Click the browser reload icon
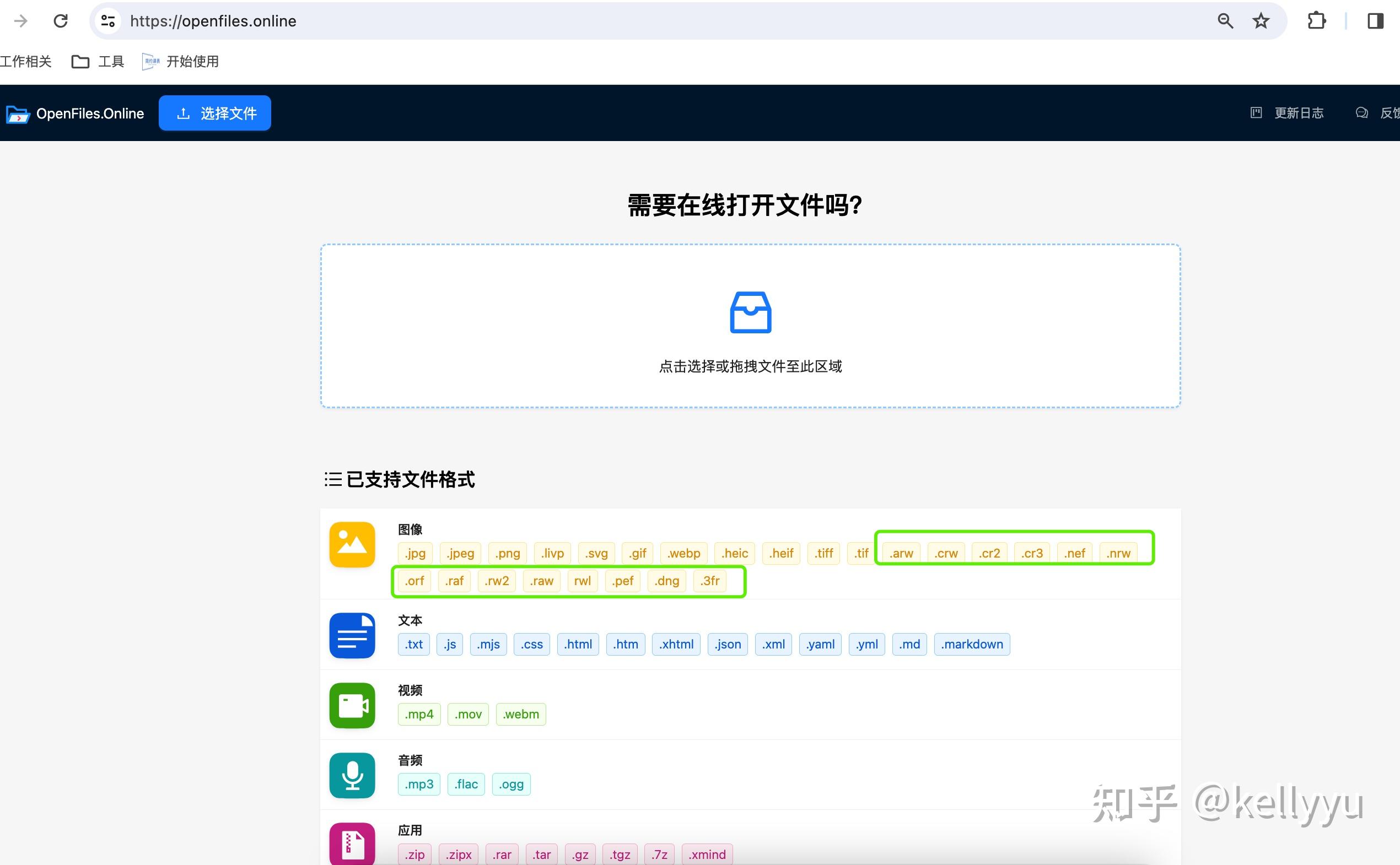The height and width of the screenshot is (865, 1400). click(x=61, y=21)
